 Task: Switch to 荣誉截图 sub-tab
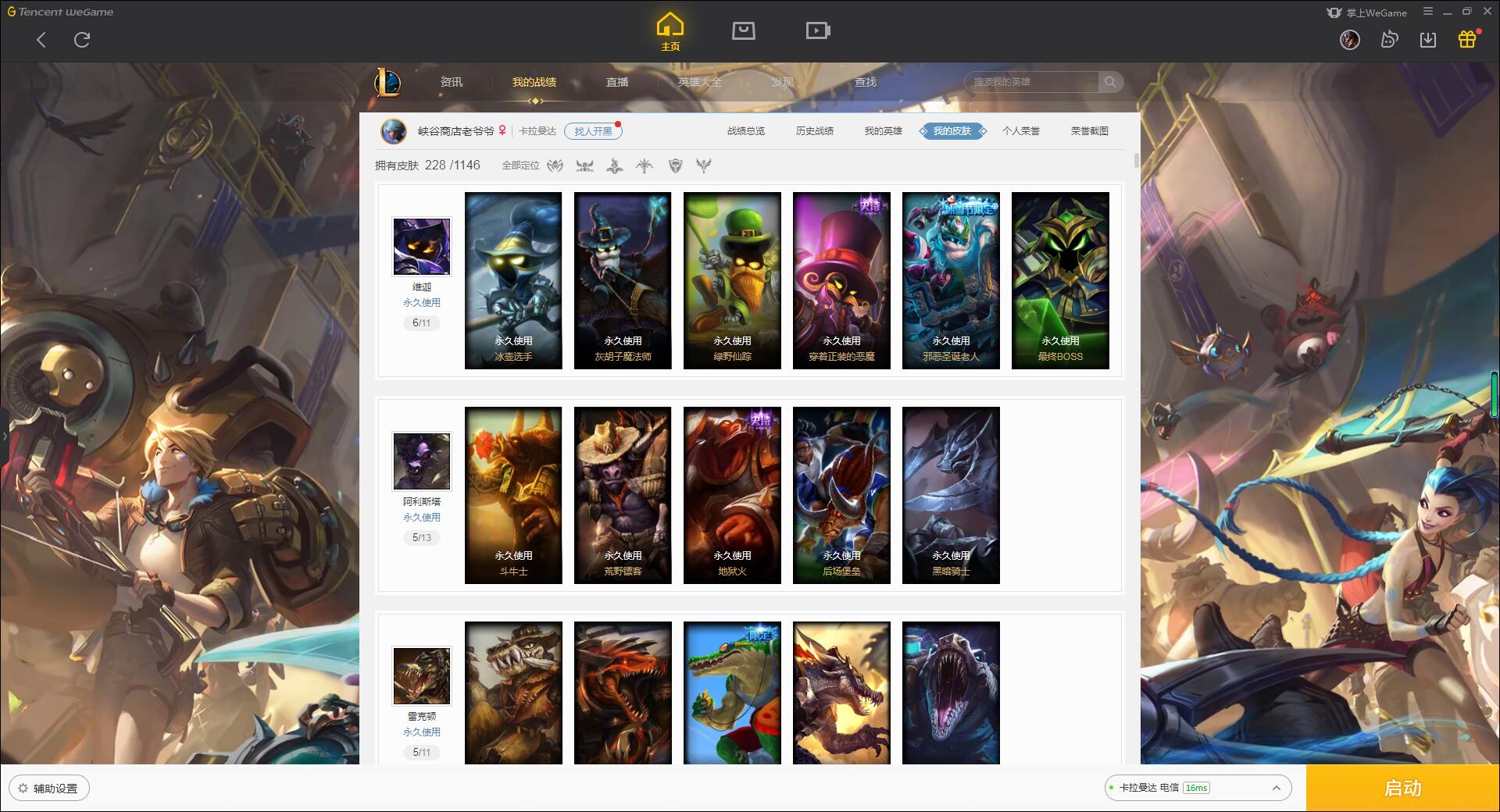point(1090,131)
